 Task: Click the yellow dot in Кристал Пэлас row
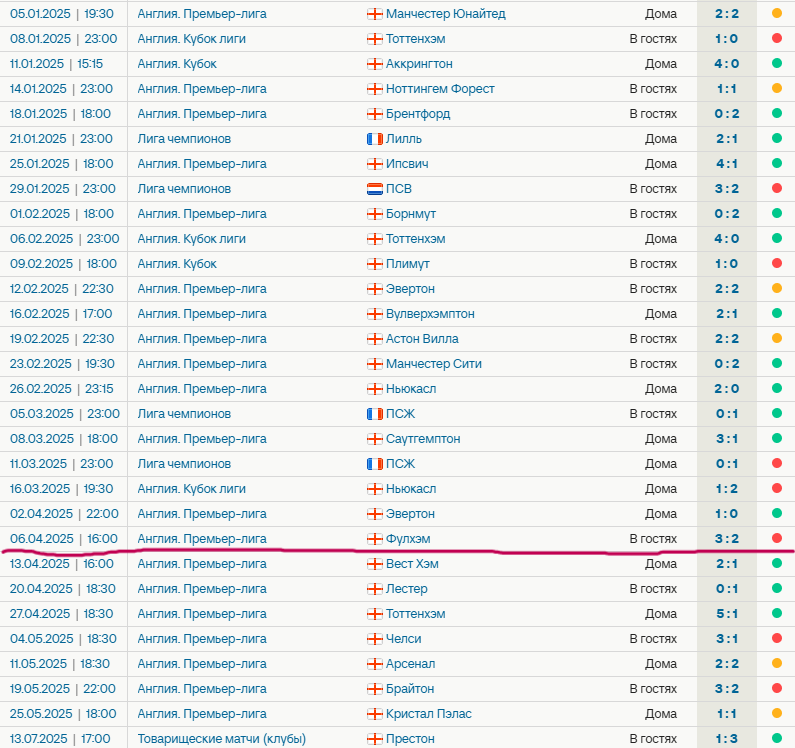776,714
